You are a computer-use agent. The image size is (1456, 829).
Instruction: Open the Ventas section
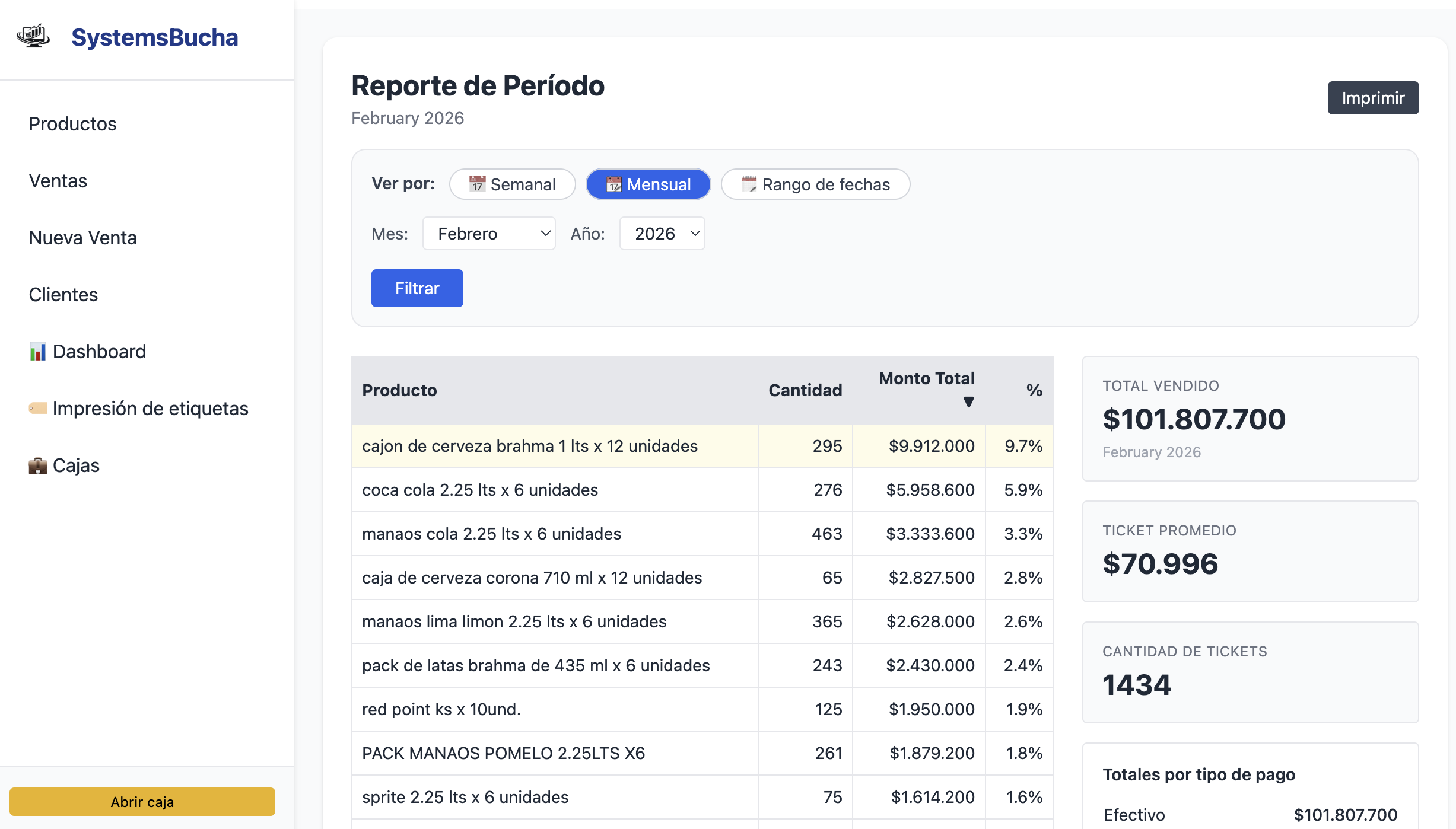(58, 181)
